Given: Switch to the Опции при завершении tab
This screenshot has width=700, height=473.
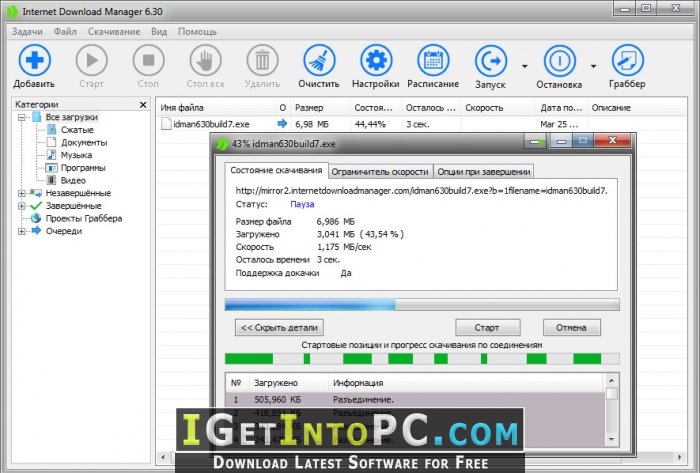Looking at the screenshot, I should 484,172.
